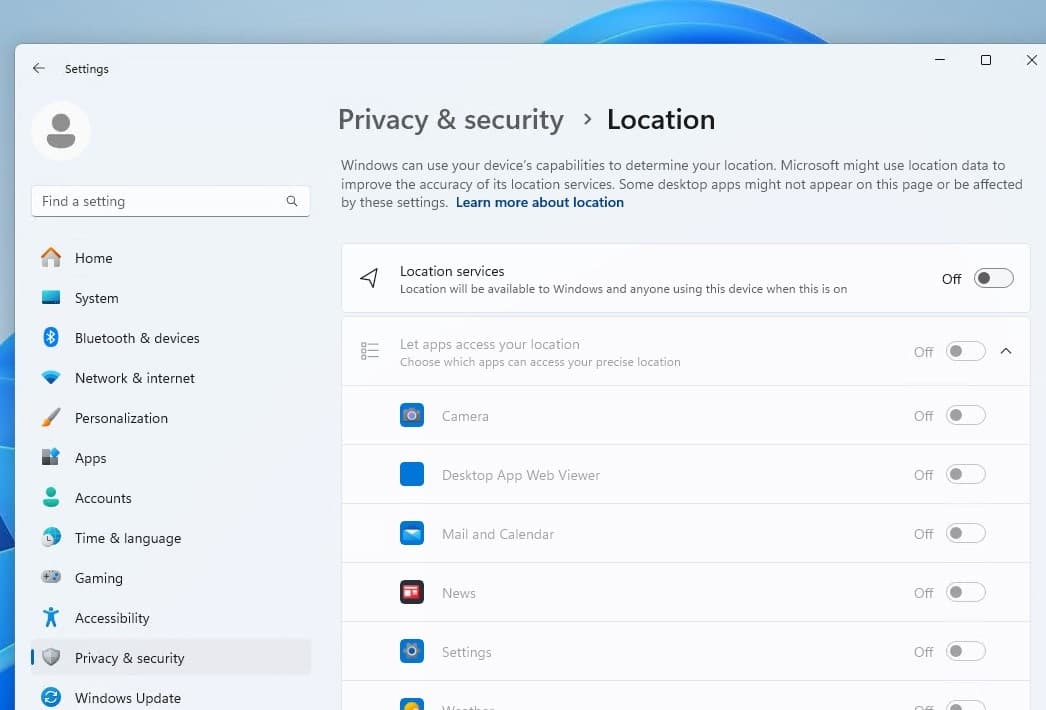The image size is (1046, 710).
Task: Click the News app icon
Action: point(411,593)
